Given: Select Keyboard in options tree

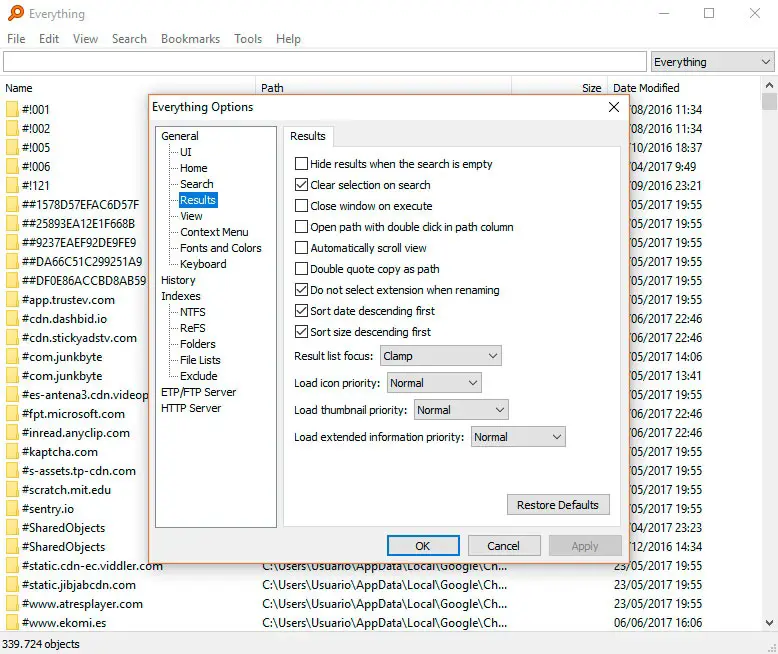Looking at the screenshot, I should click(203, 264).
